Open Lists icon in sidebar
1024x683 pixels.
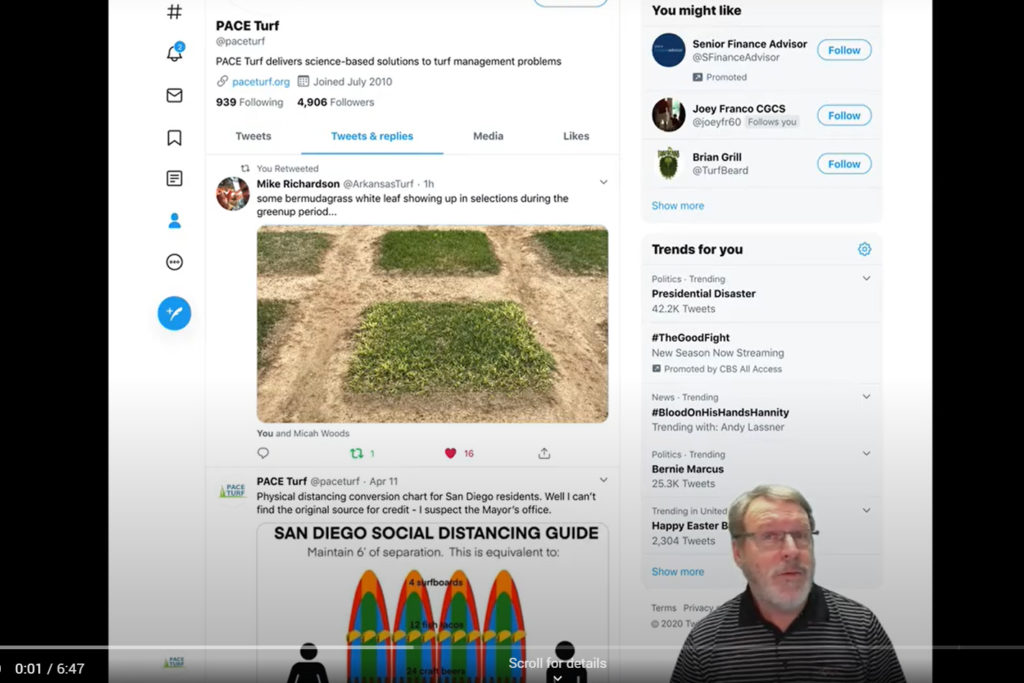point(174,178)
